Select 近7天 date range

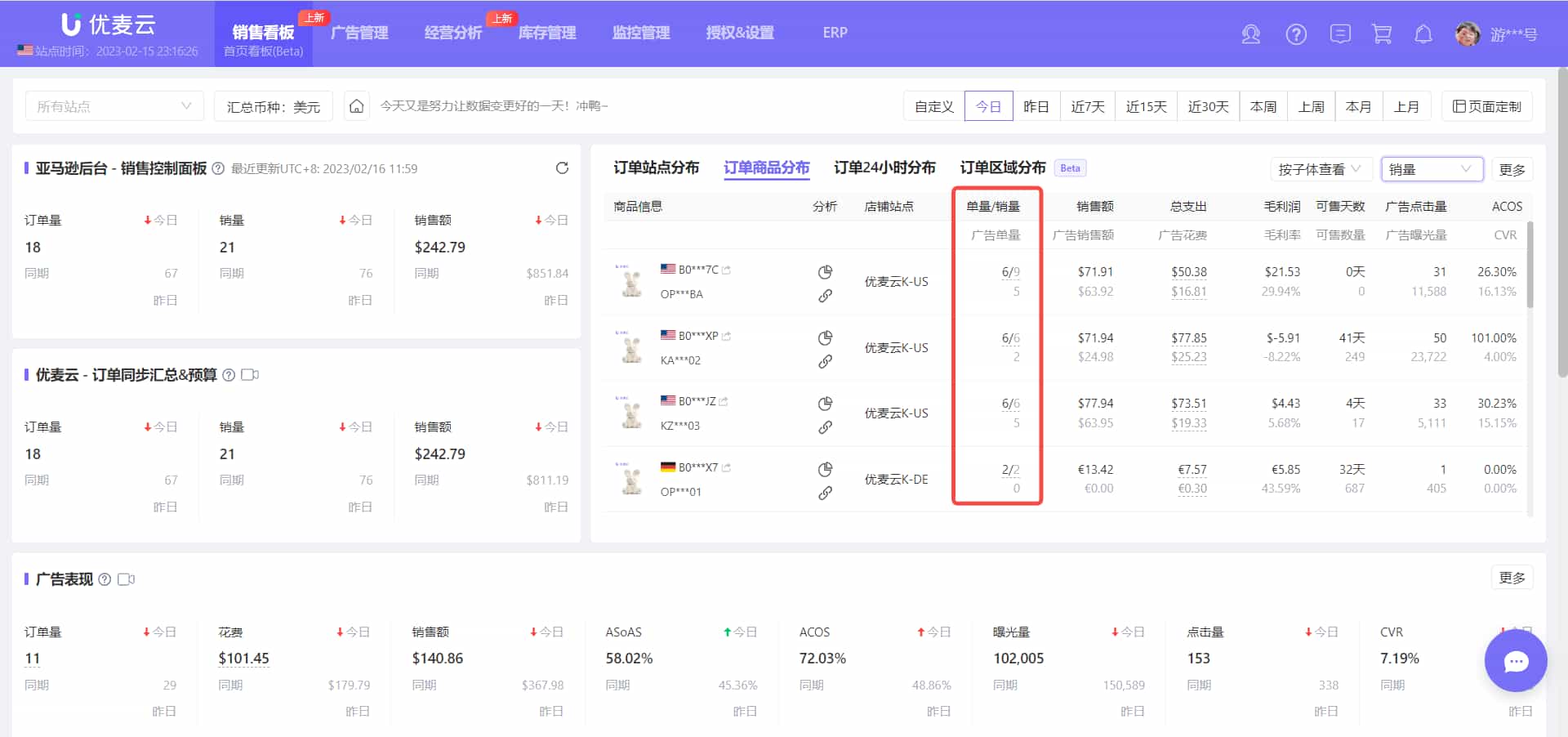pyautogui.click(x=1088, y=106)
